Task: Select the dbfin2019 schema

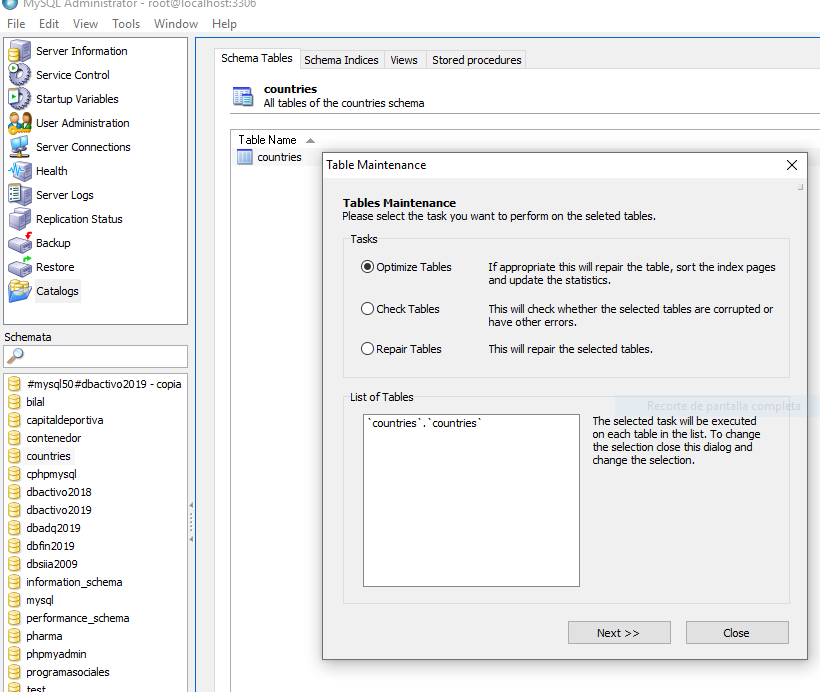Action: pos(51,546)
